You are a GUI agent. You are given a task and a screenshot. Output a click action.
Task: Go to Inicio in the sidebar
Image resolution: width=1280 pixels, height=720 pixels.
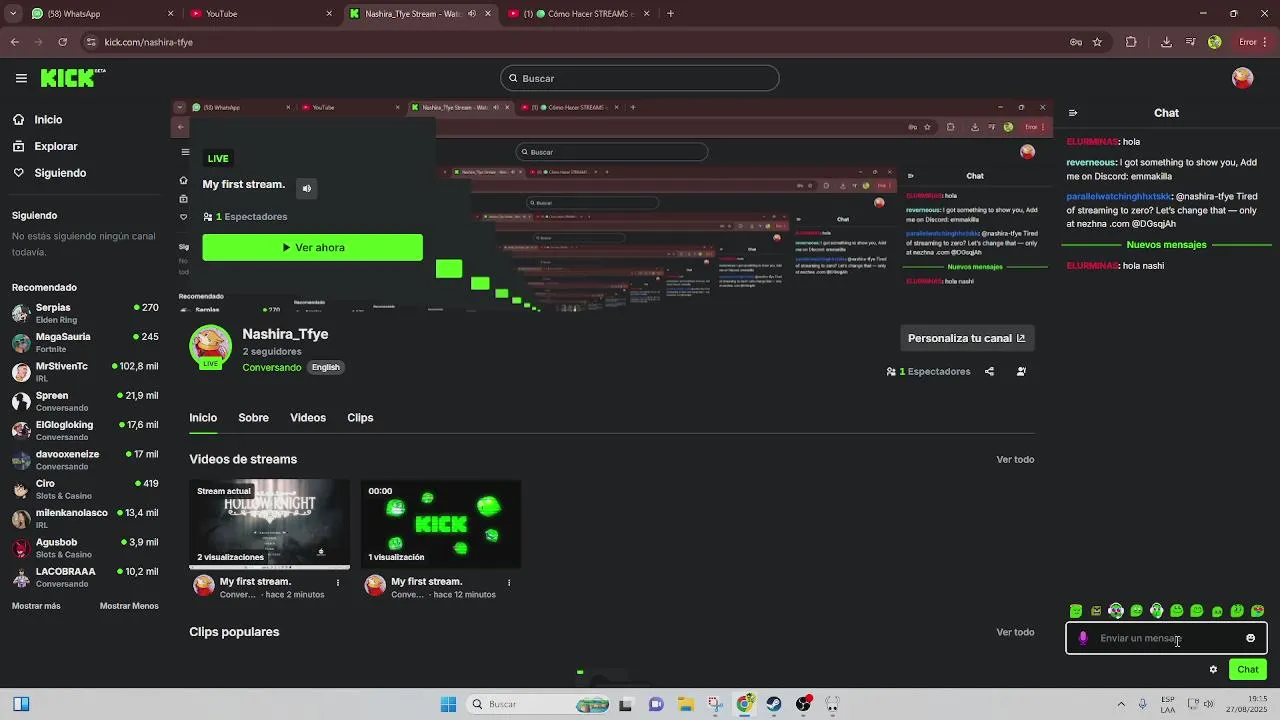tap(48, 119)
